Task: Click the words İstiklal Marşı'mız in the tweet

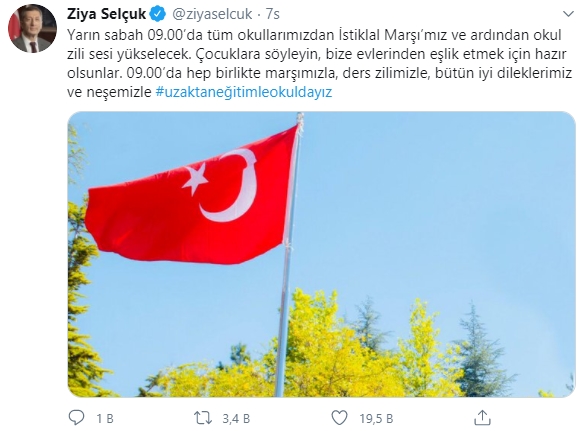Action: (x=394, y=35)
